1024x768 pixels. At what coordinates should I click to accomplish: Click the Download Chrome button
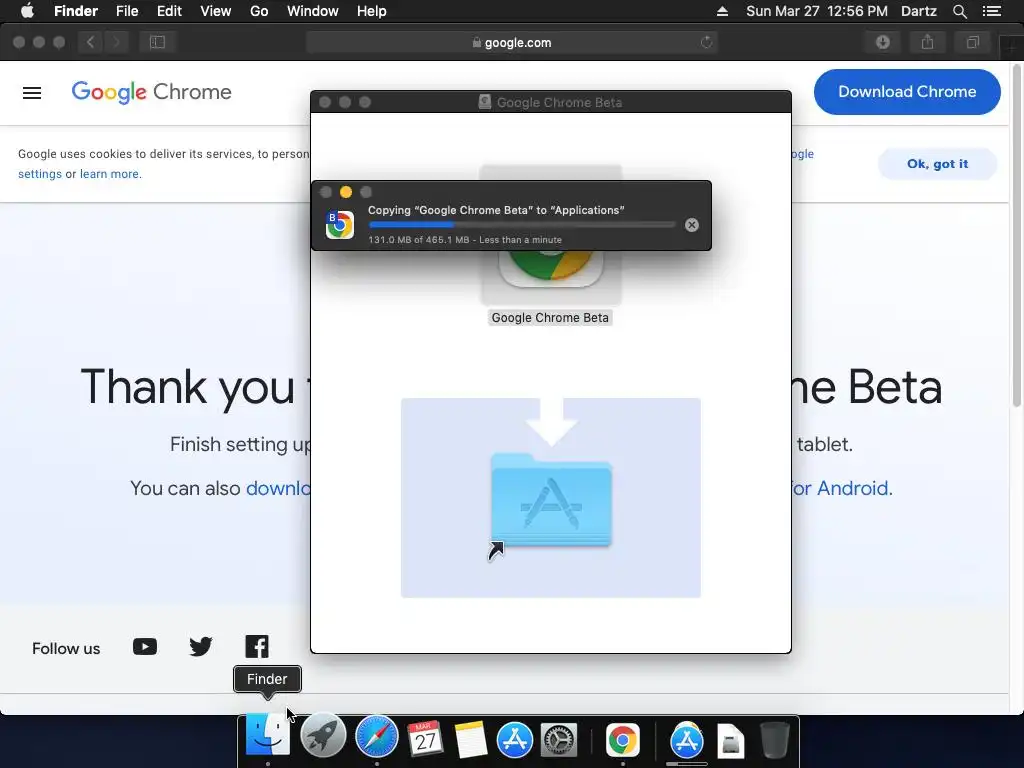907,92
